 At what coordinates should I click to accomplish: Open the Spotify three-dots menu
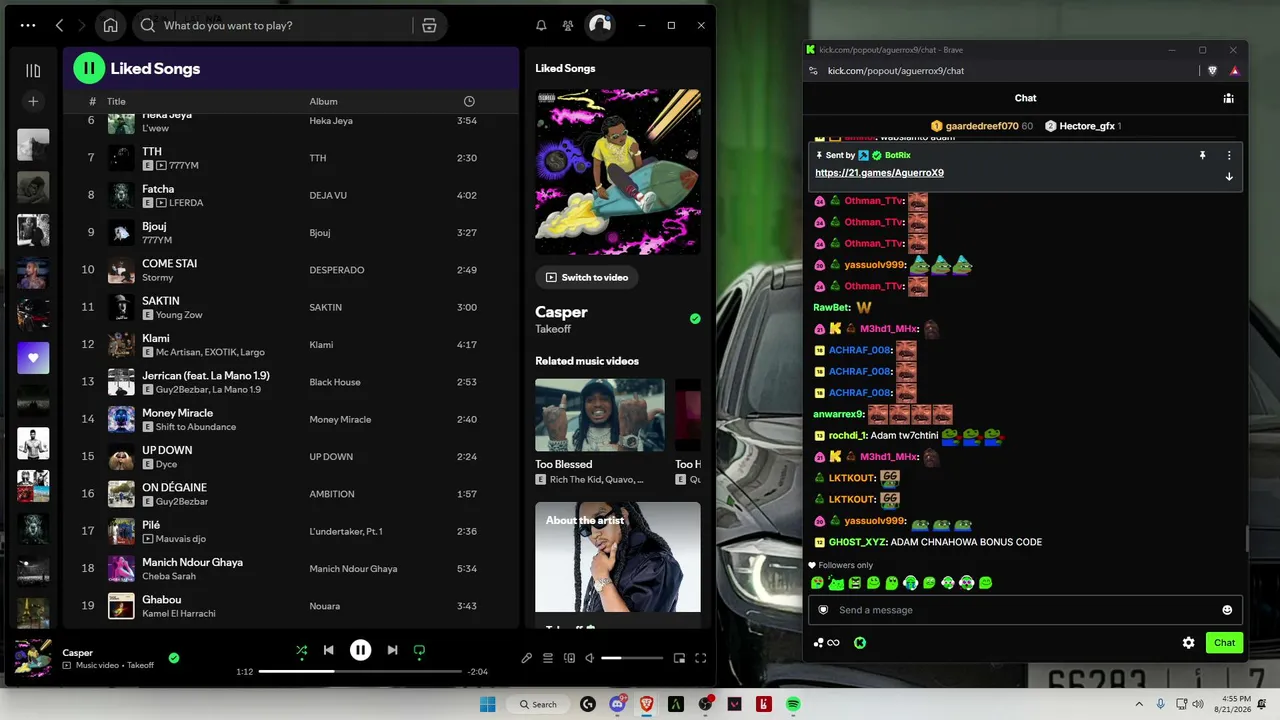pos(28,25)
